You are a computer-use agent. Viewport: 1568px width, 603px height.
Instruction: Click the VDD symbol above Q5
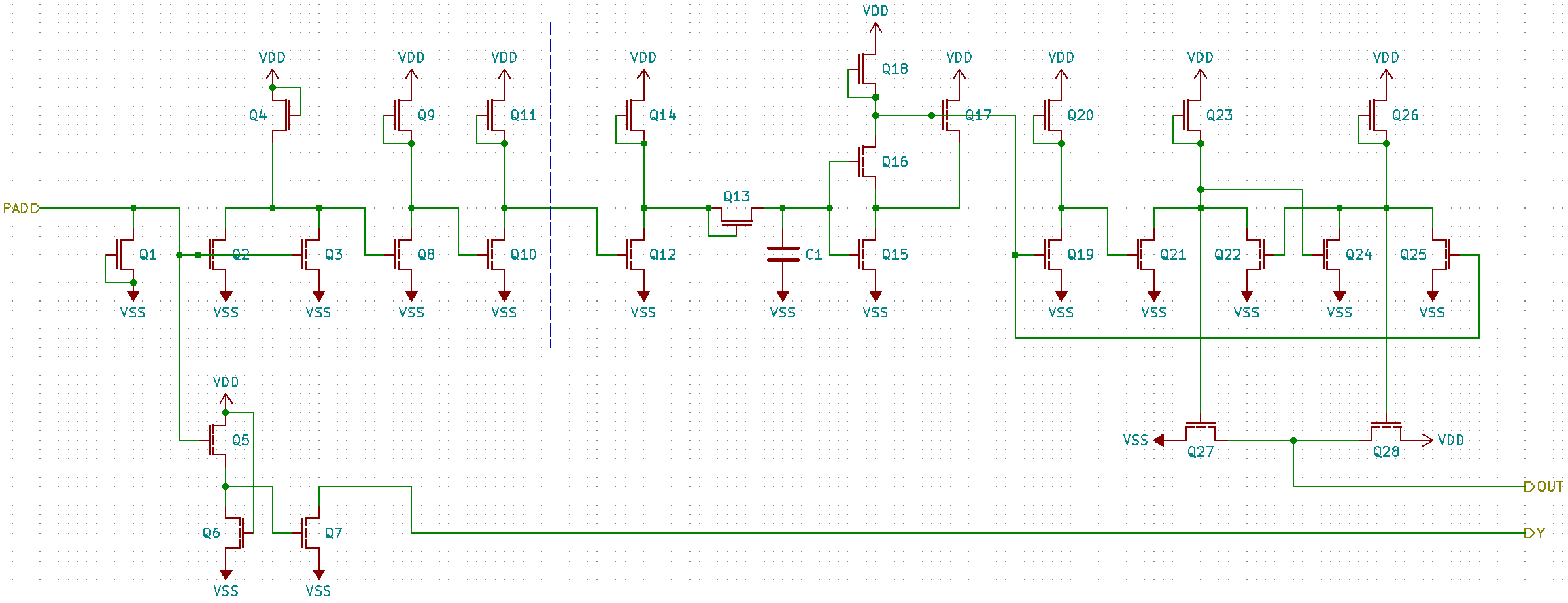pos(226,393)
